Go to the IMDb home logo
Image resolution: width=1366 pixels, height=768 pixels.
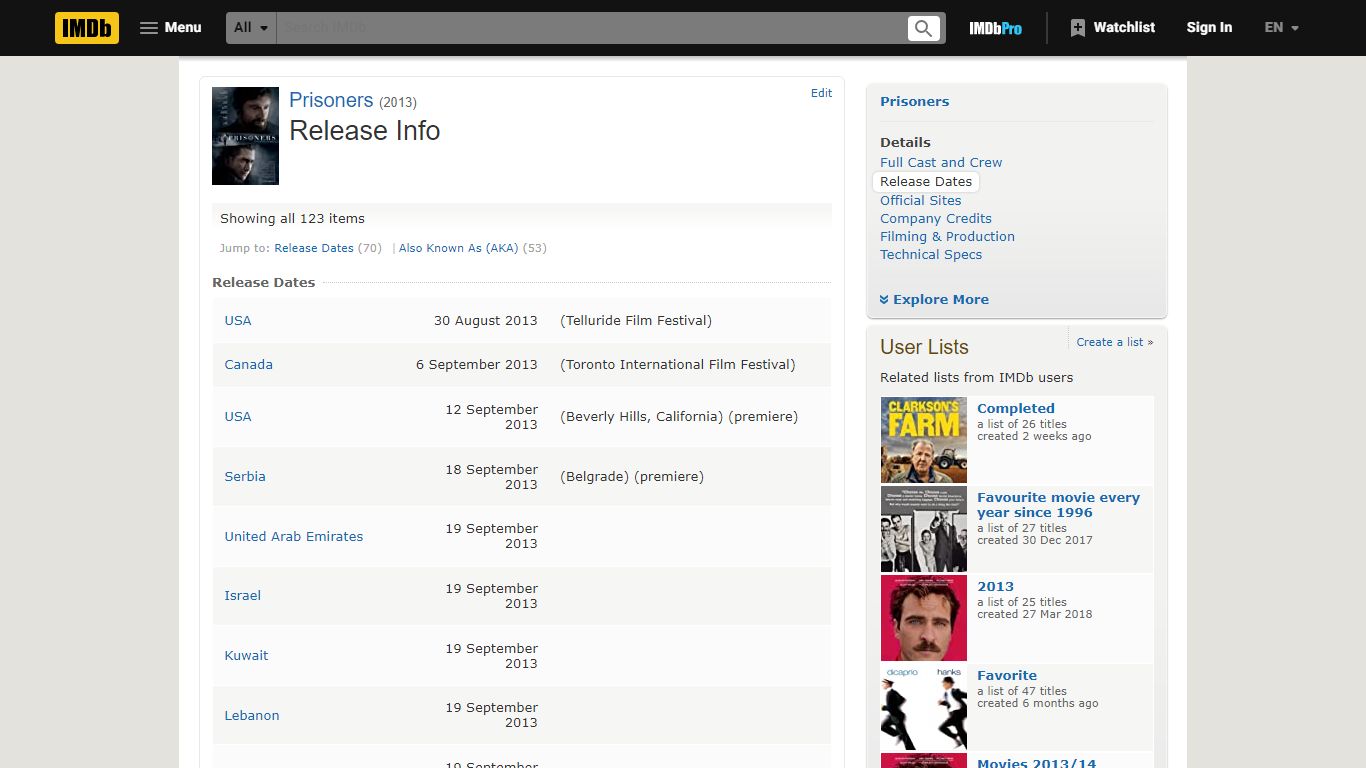coord(87,28)
